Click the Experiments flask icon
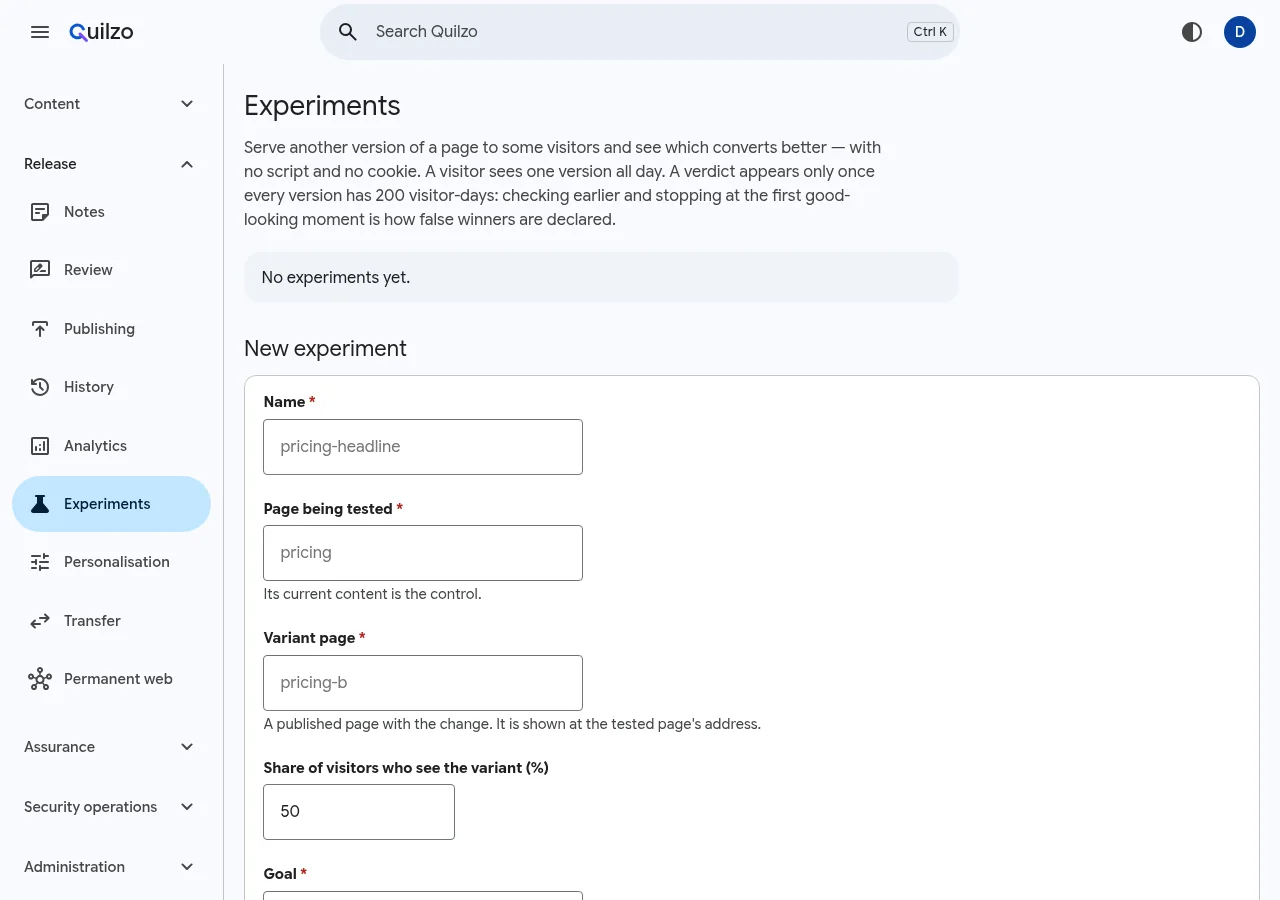 click(x=40, y=504)
